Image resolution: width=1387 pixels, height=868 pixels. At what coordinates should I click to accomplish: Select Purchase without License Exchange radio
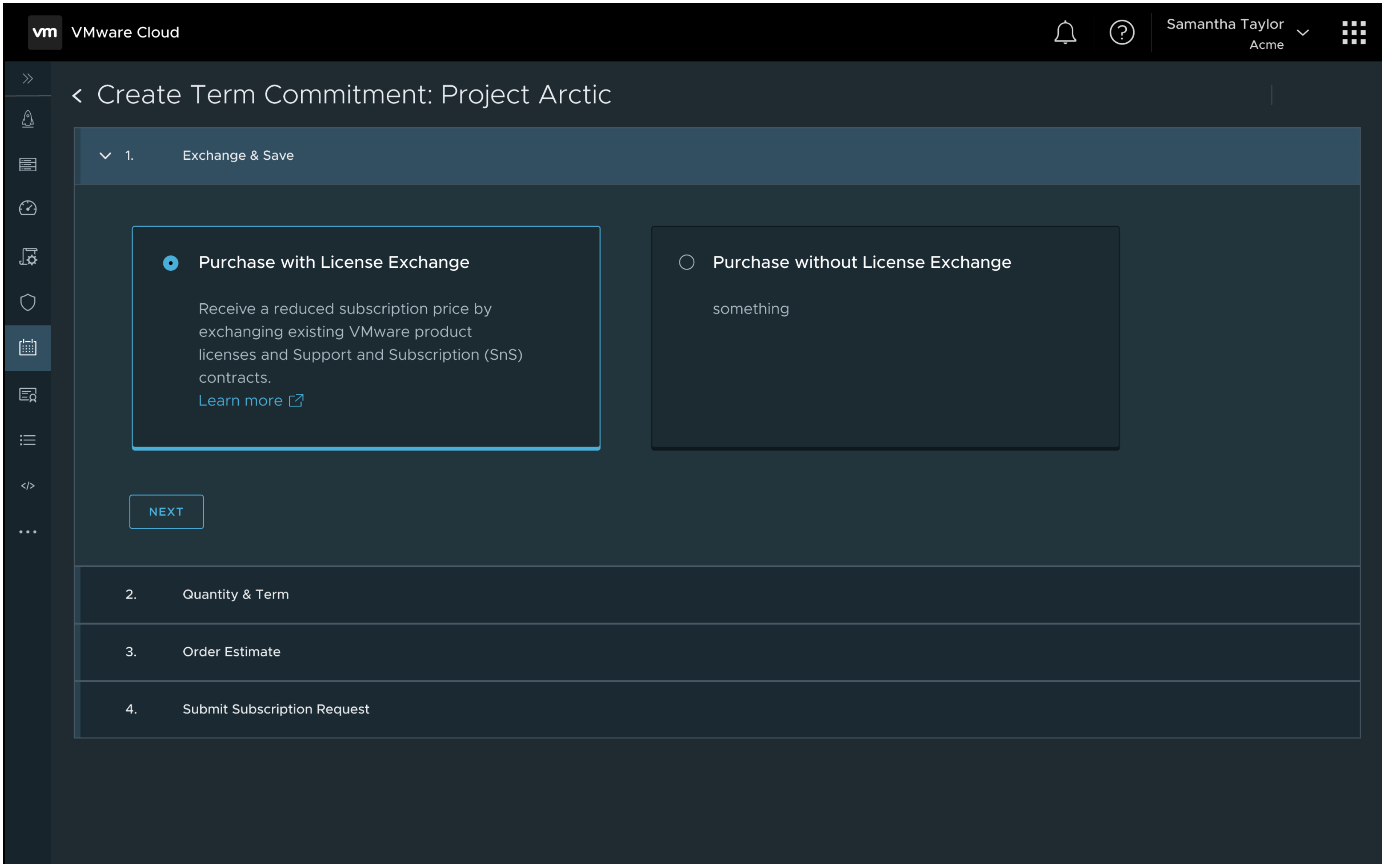pyautogui.click(x=687, y=262)
